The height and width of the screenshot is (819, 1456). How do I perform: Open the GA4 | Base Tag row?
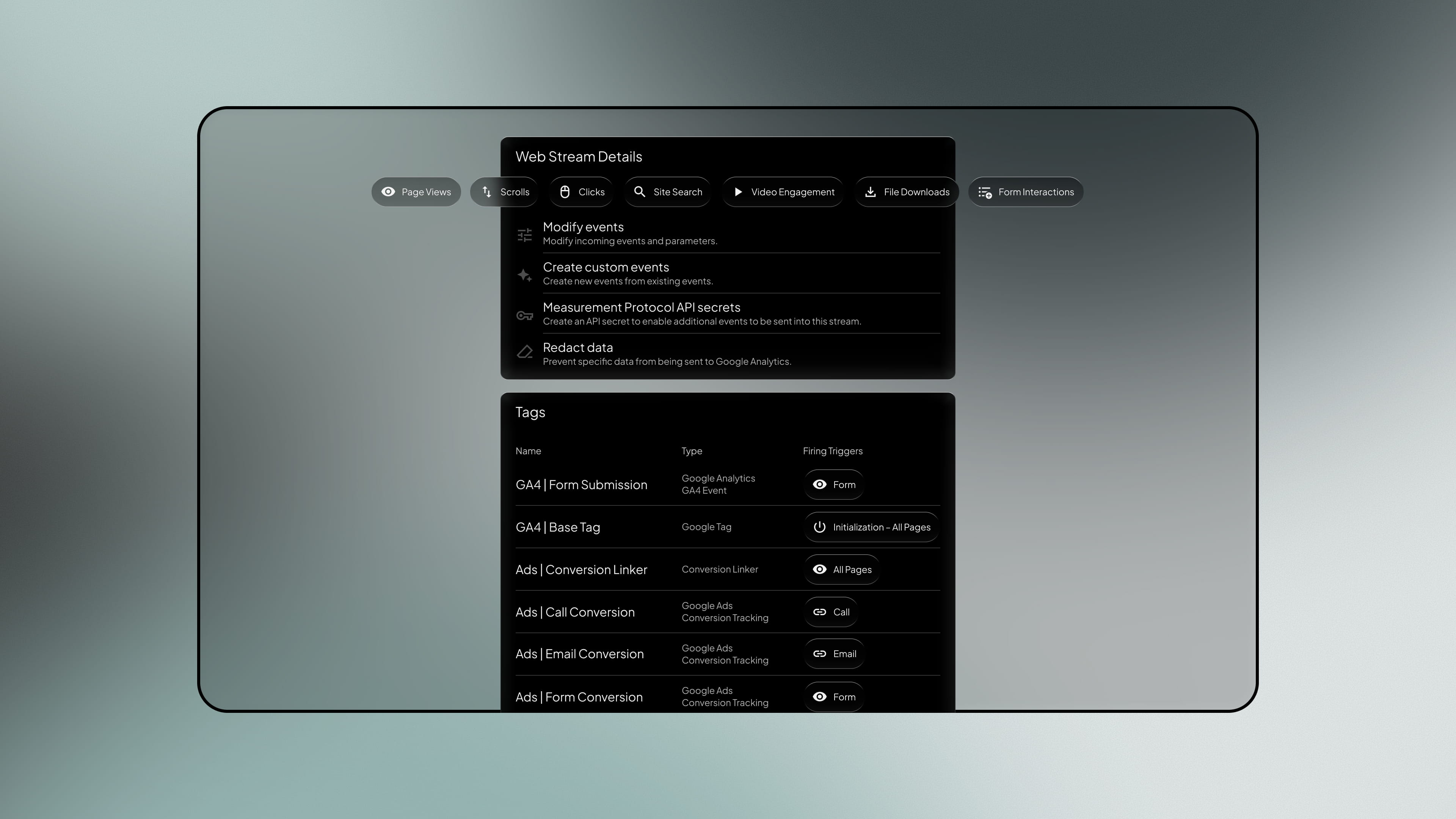558,527
